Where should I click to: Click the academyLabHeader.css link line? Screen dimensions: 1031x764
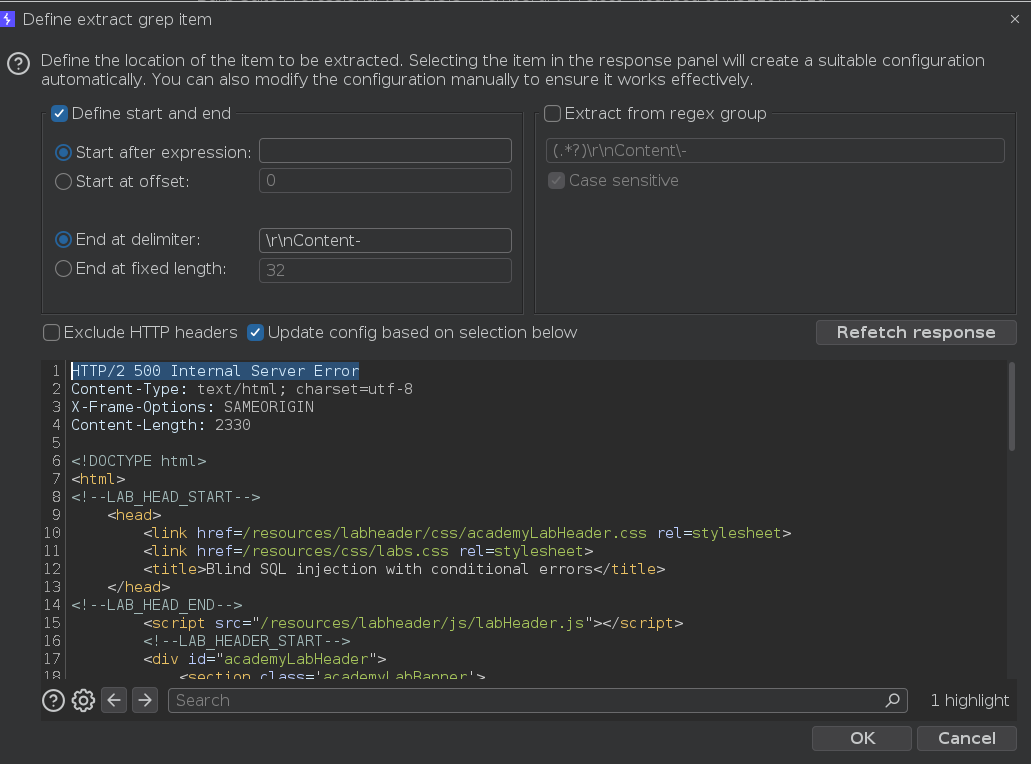tap(468, 533)
